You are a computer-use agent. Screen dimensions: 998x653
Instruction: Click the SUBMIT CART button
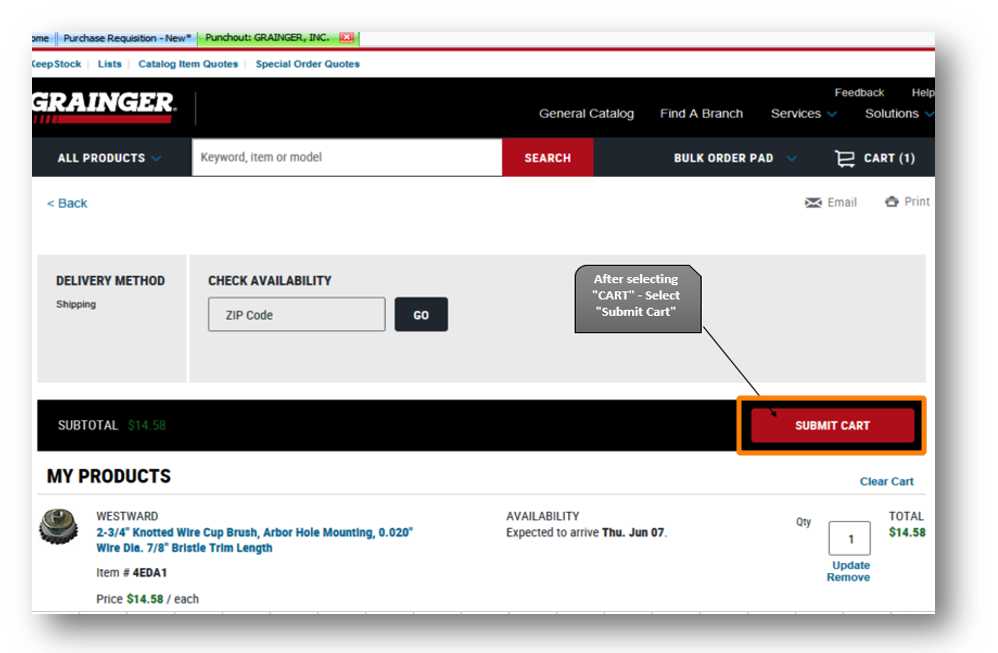point(832,425)
